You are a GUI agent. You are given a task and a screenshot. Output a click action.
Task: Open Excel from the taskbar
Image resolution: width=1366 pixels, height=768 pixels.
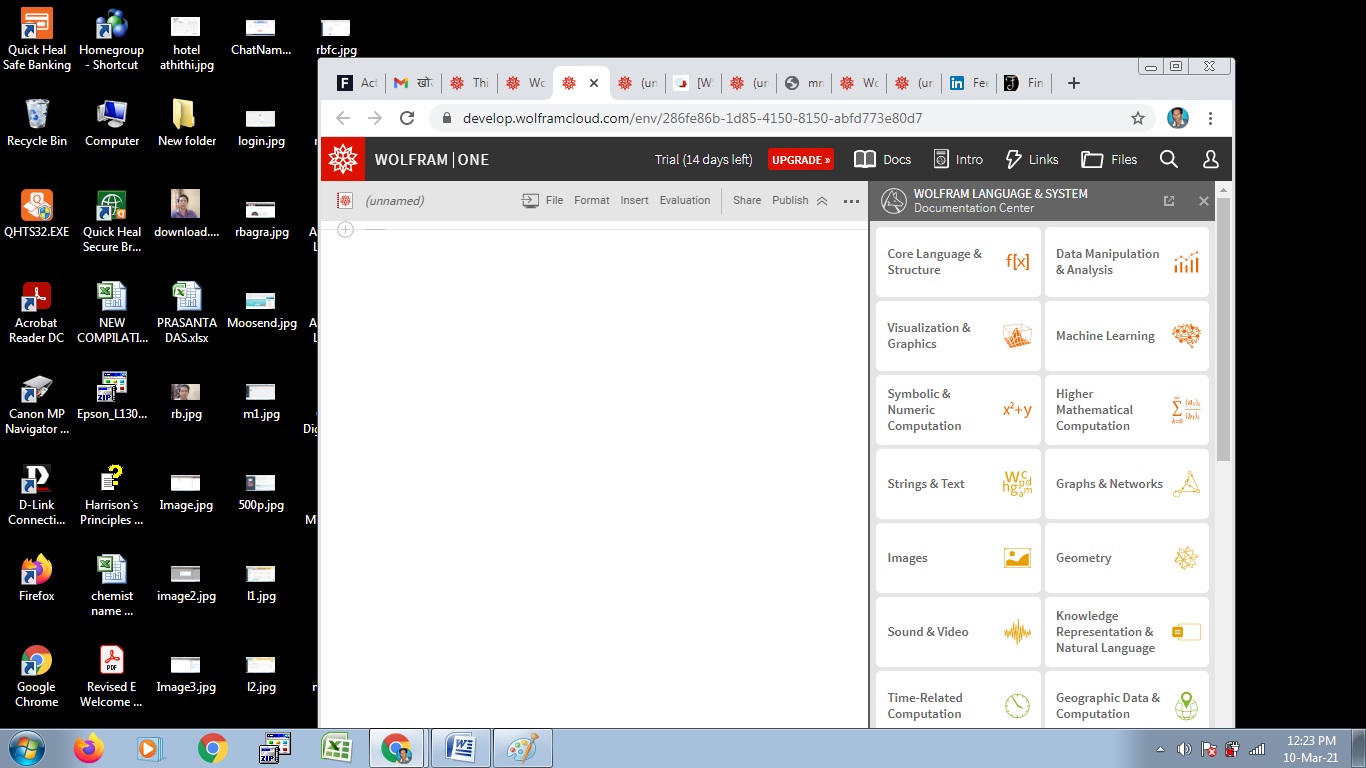tap(336, 748)
